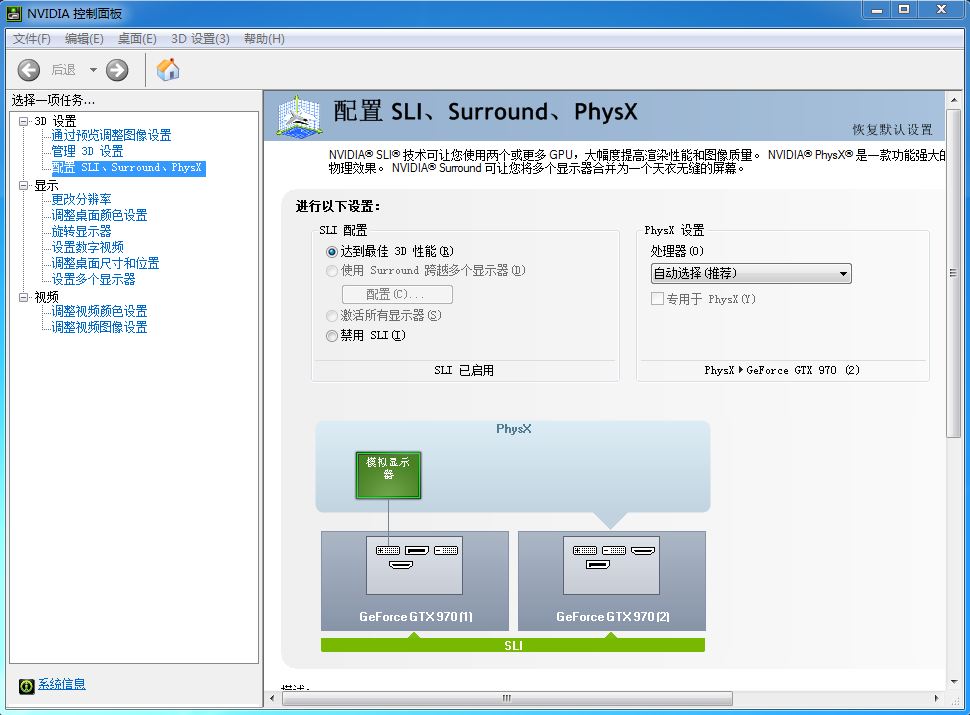Open 调整桌面颜色设置 task

pyautogui.click(x=99, y=215)
